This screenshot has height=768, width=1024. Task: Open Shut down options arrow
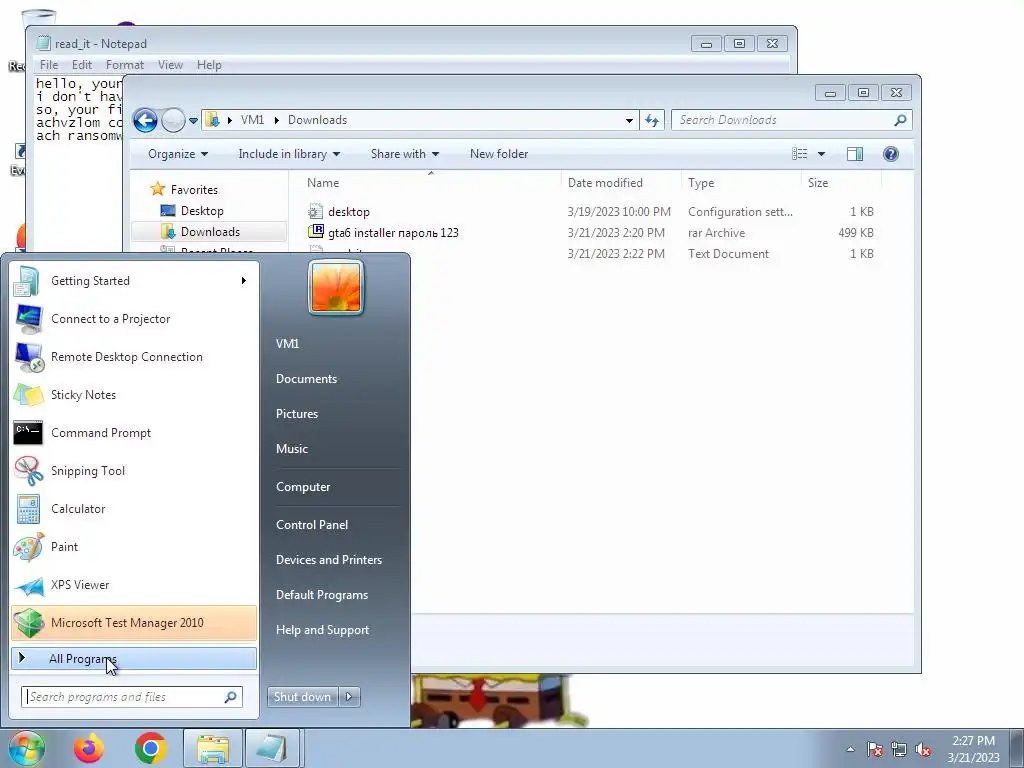click(x=349, y=697)
